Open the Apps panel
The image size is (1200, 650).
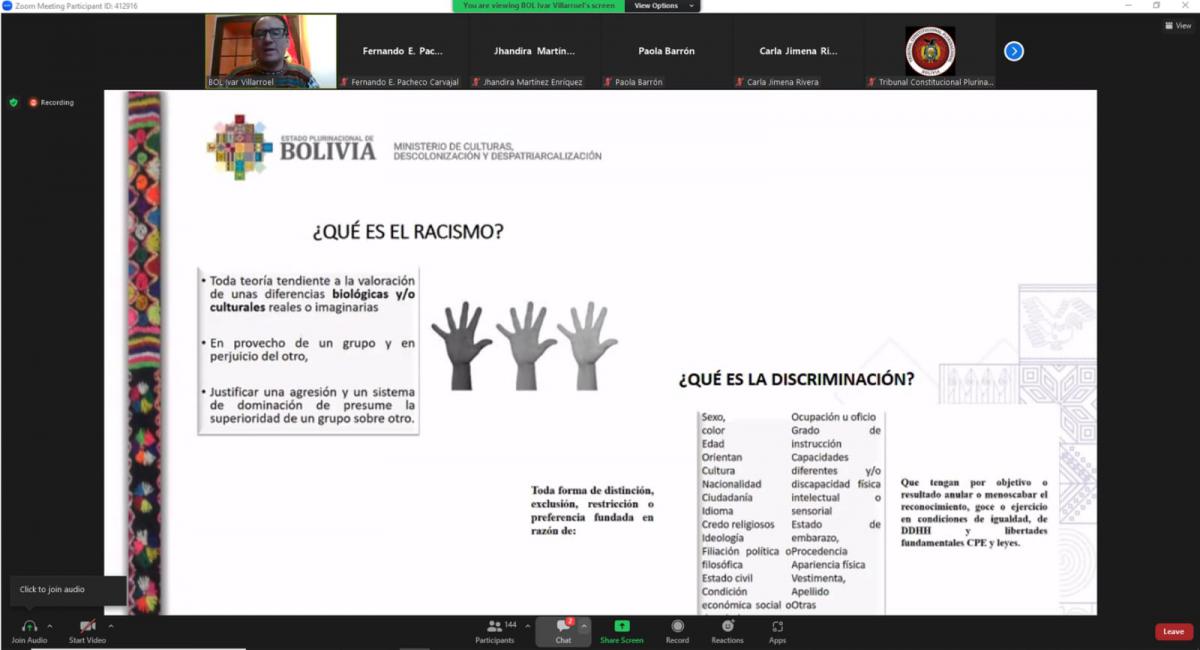[x=777, y=626]
